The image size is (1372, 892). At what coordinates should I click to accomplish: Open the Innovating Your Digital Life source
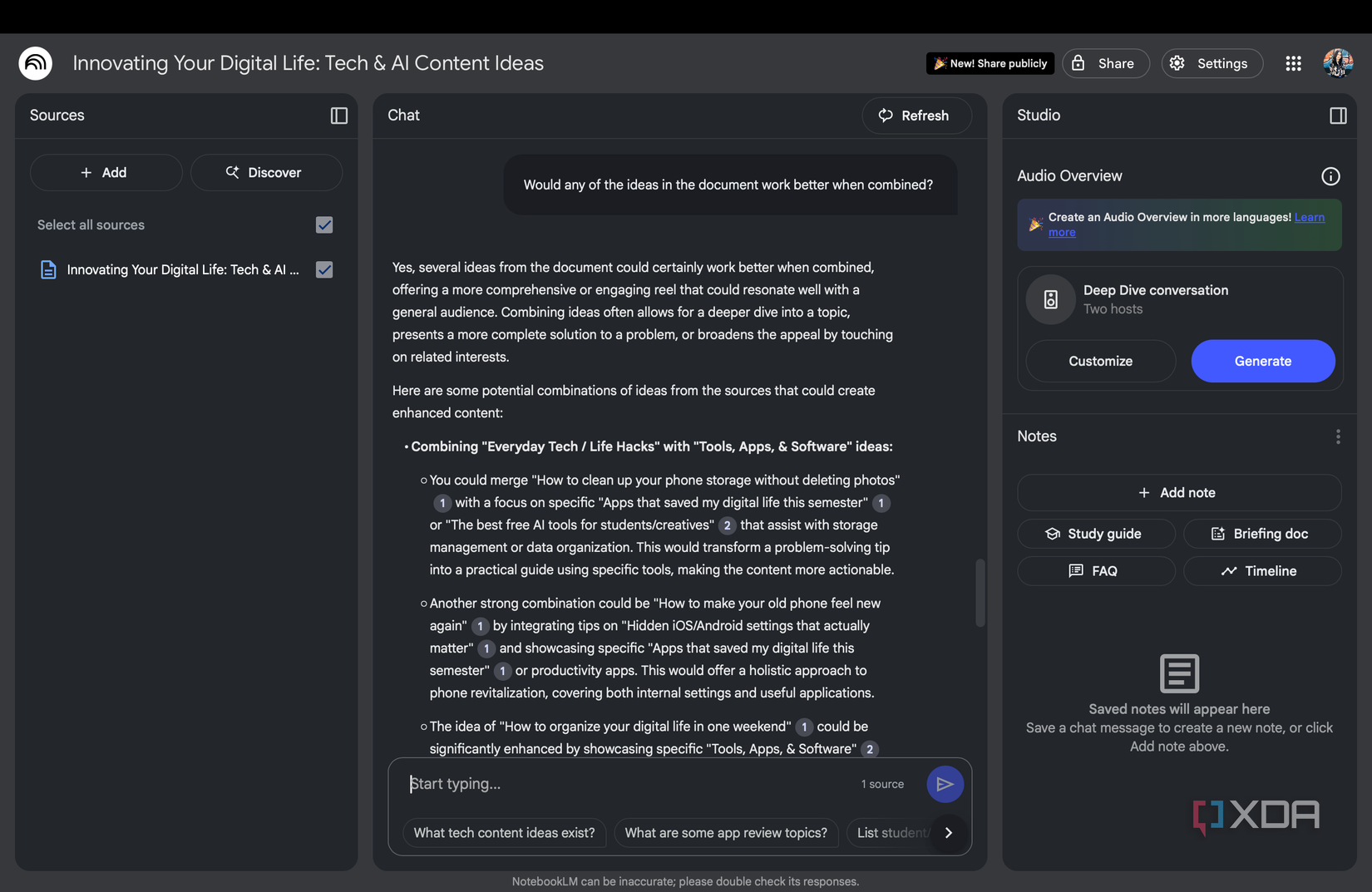click(x=183, y=269)
